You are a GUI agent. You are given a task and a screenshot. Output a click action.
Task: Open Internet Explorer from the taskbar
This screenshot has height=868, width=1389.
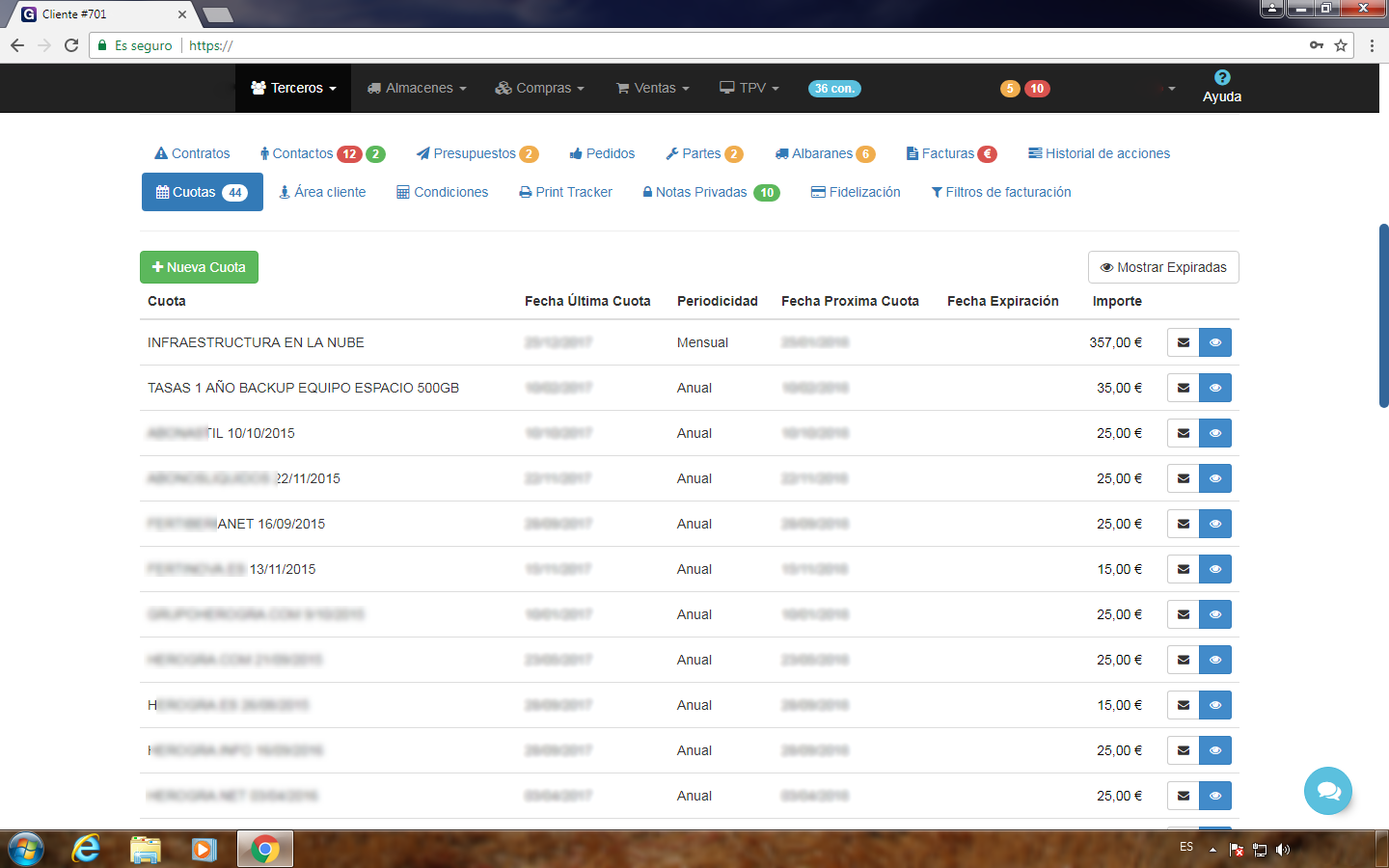(x=86, y=849)
